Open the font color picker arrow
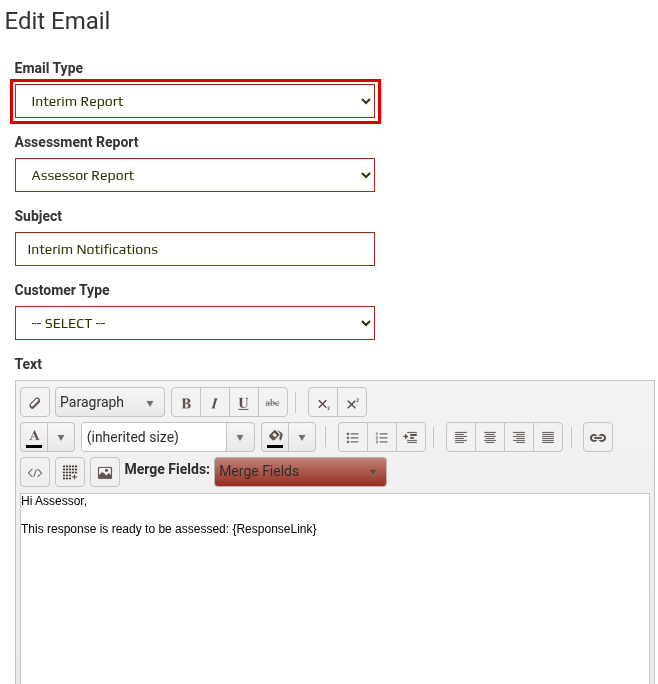This screenshot has width=658, height=684. pos(61,437)
